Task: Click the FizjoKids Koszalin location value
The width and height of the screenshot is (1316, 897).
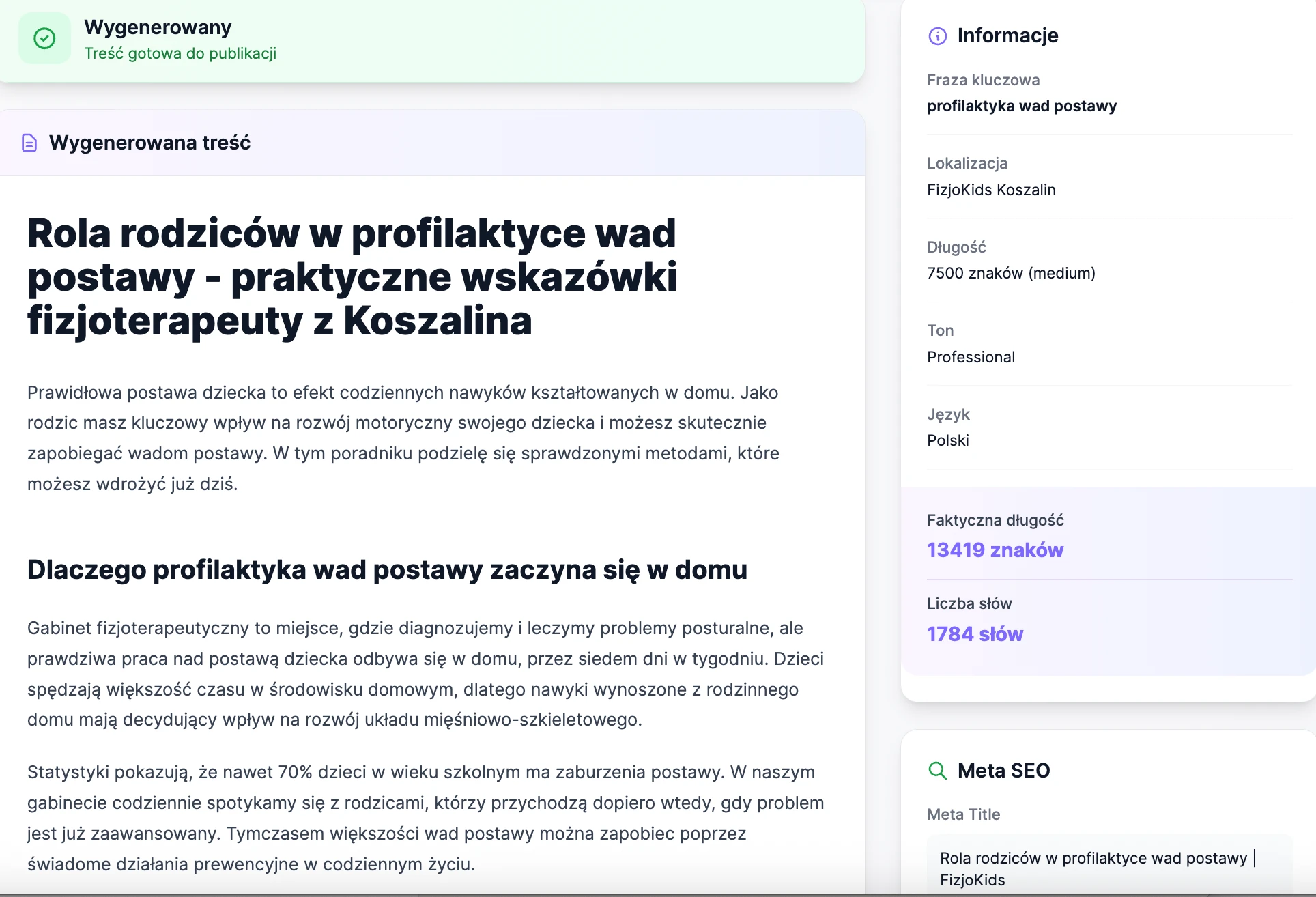Action: [x=991, y=190]
